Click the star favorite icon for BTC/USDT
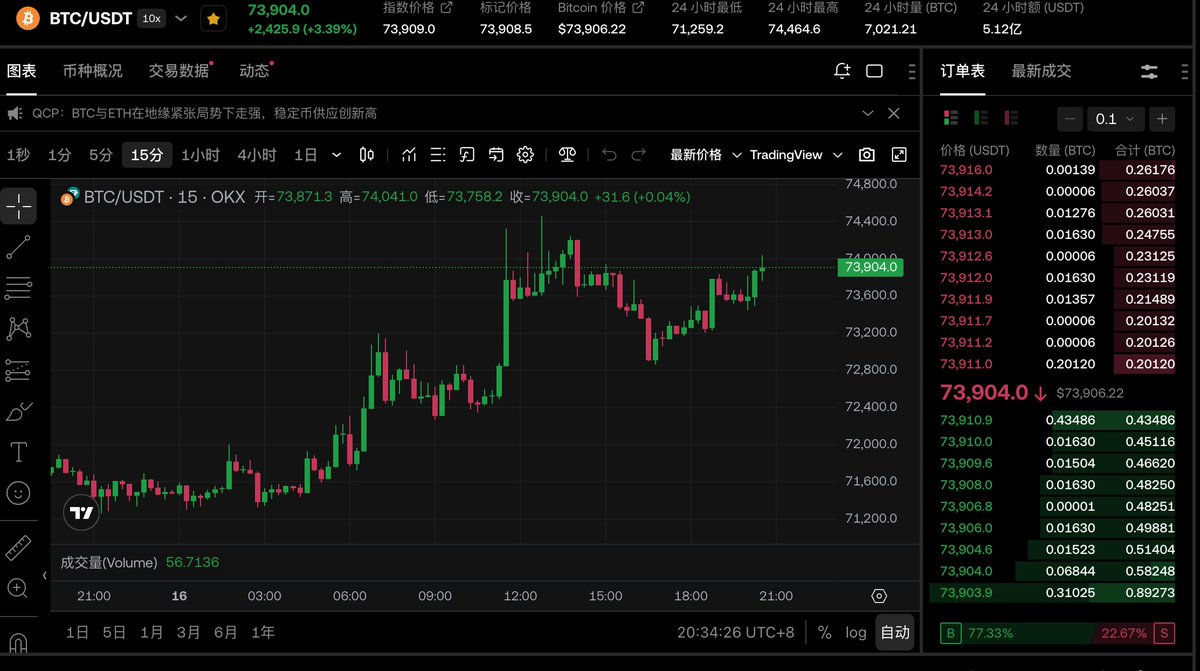This screenshot has width=1200, height=671. click(x=212, y=18)
